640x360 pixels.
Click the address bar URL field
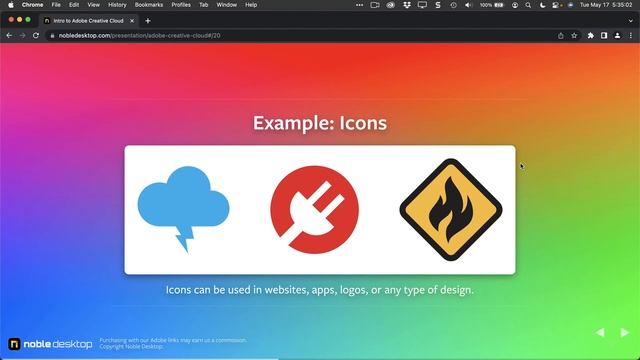coord(302,36)
